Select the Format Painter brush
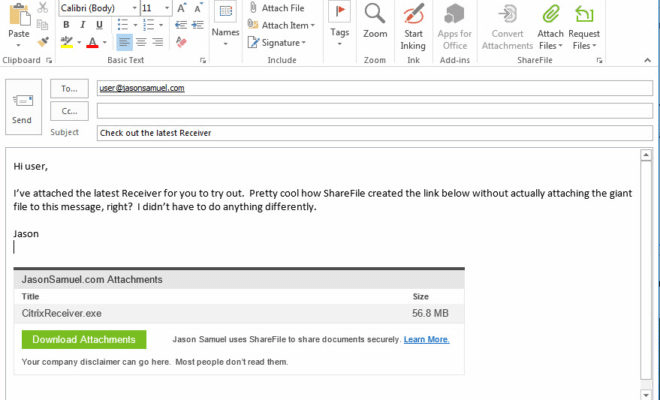The image size is (660, 400). click(x=43, y=42)
